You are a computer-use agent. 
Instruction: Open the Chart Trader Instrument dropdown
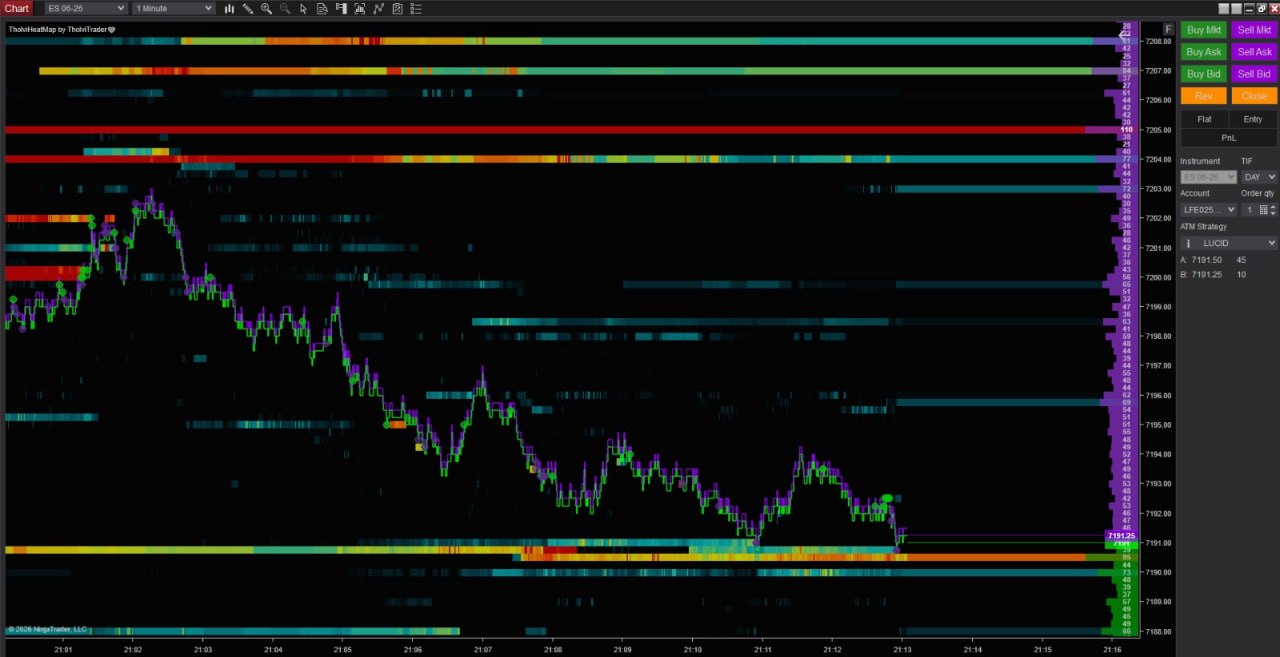(x=1209, y=177)
